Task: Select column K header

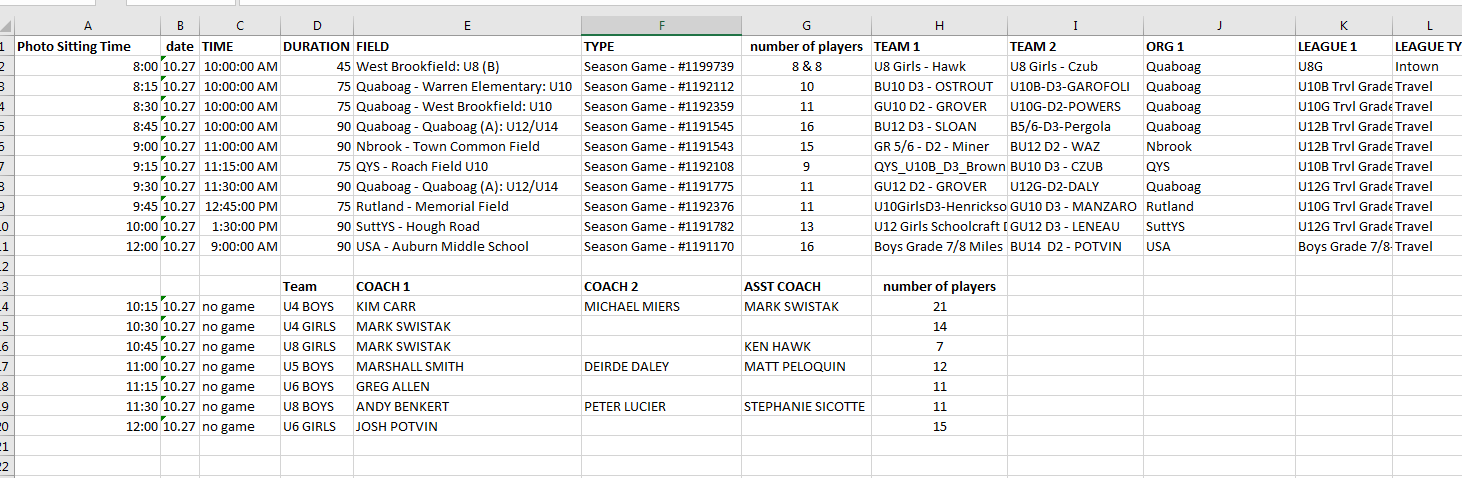Action: tap(1343, 26)
